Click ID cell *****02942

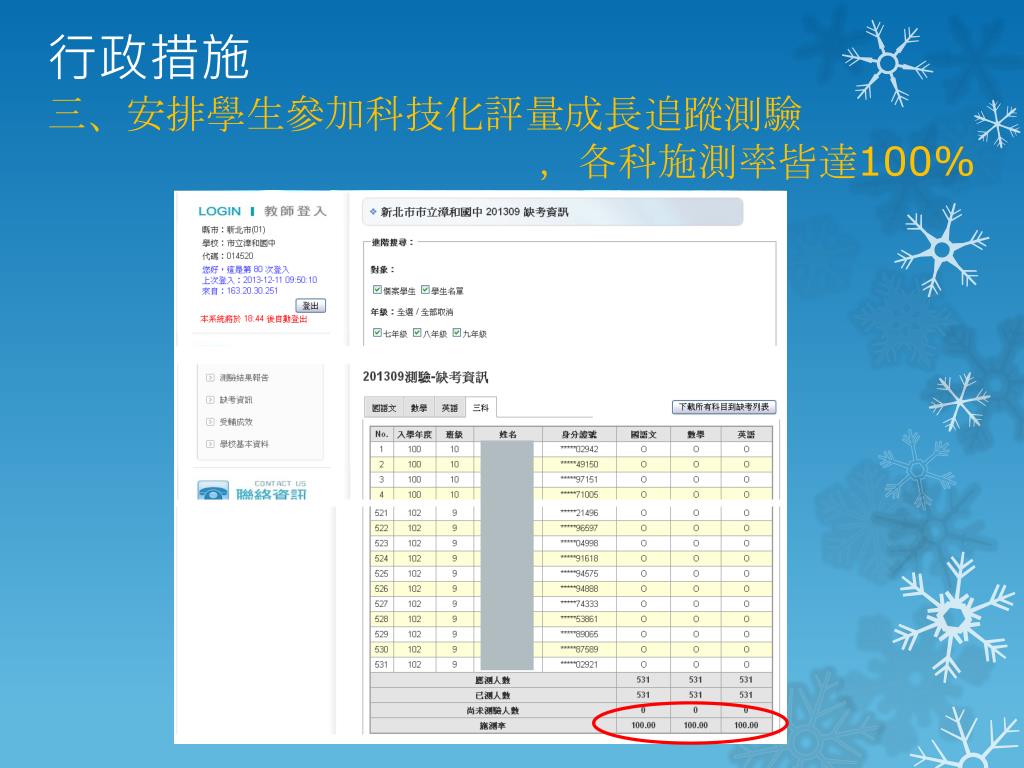pyautogui.click(x=579, y=449)
